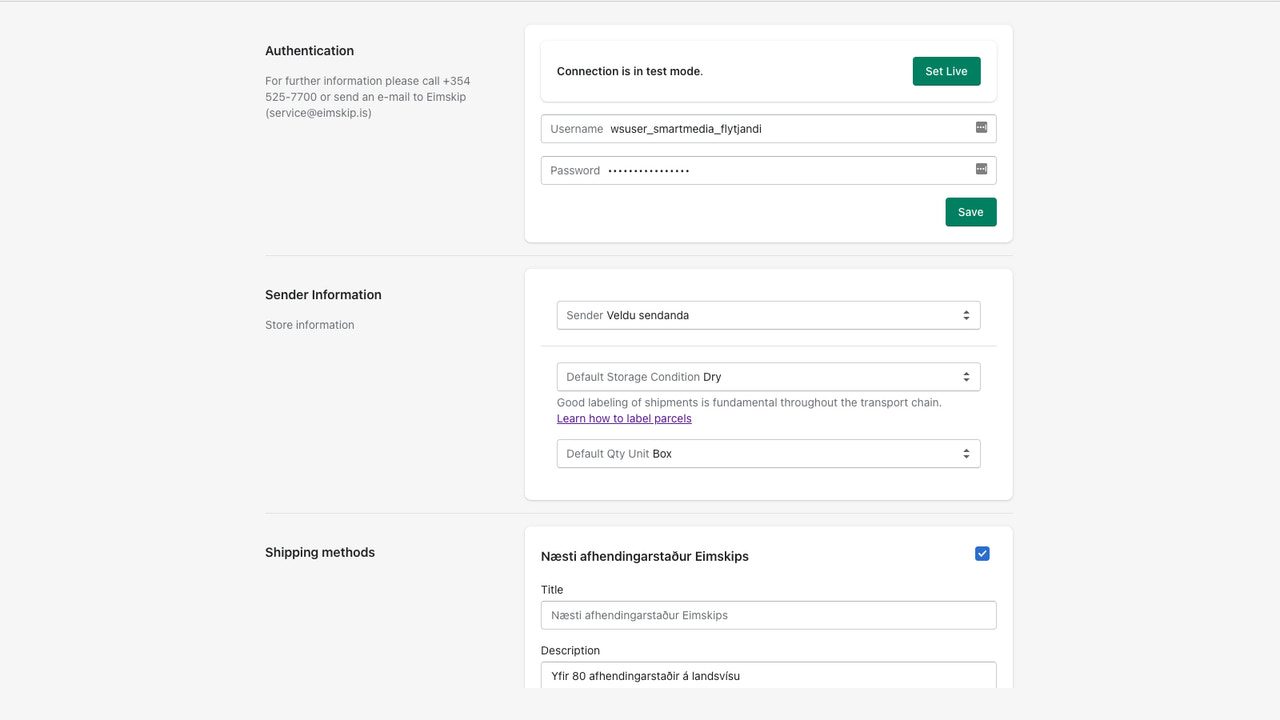The height and width of the screenshot is (720, 1280).
Task: Focus the Username input field
Action: (x=768, y=129)
